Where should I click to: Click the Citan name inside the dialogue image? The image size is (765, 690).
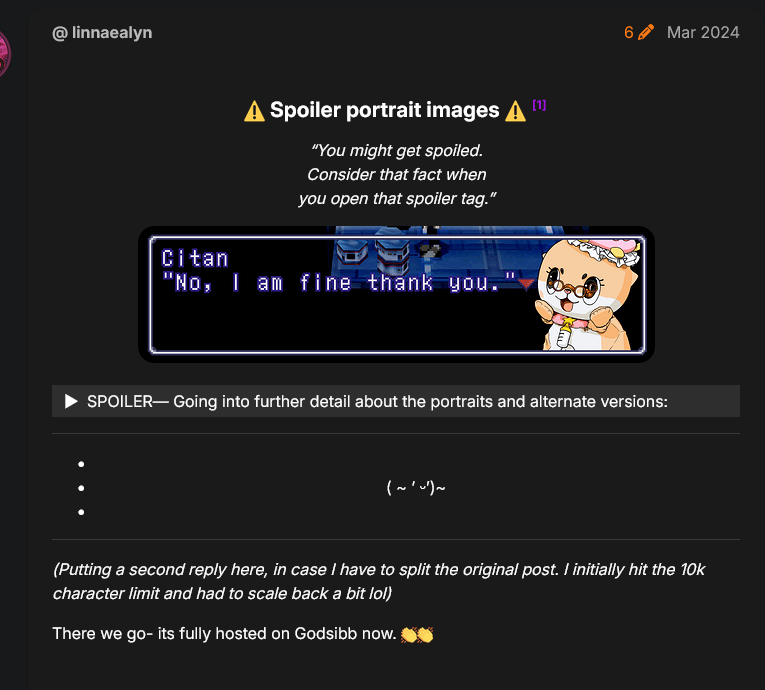pos(195,259)
